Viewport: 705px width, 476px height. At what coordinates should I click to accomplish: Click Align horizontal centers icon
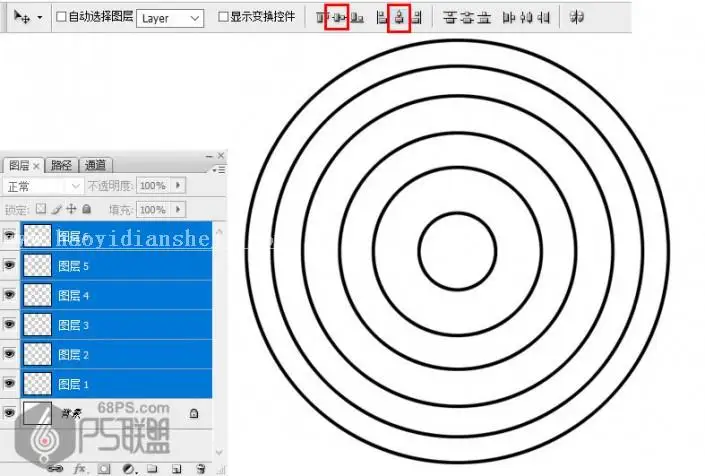(x=399, y=18)
